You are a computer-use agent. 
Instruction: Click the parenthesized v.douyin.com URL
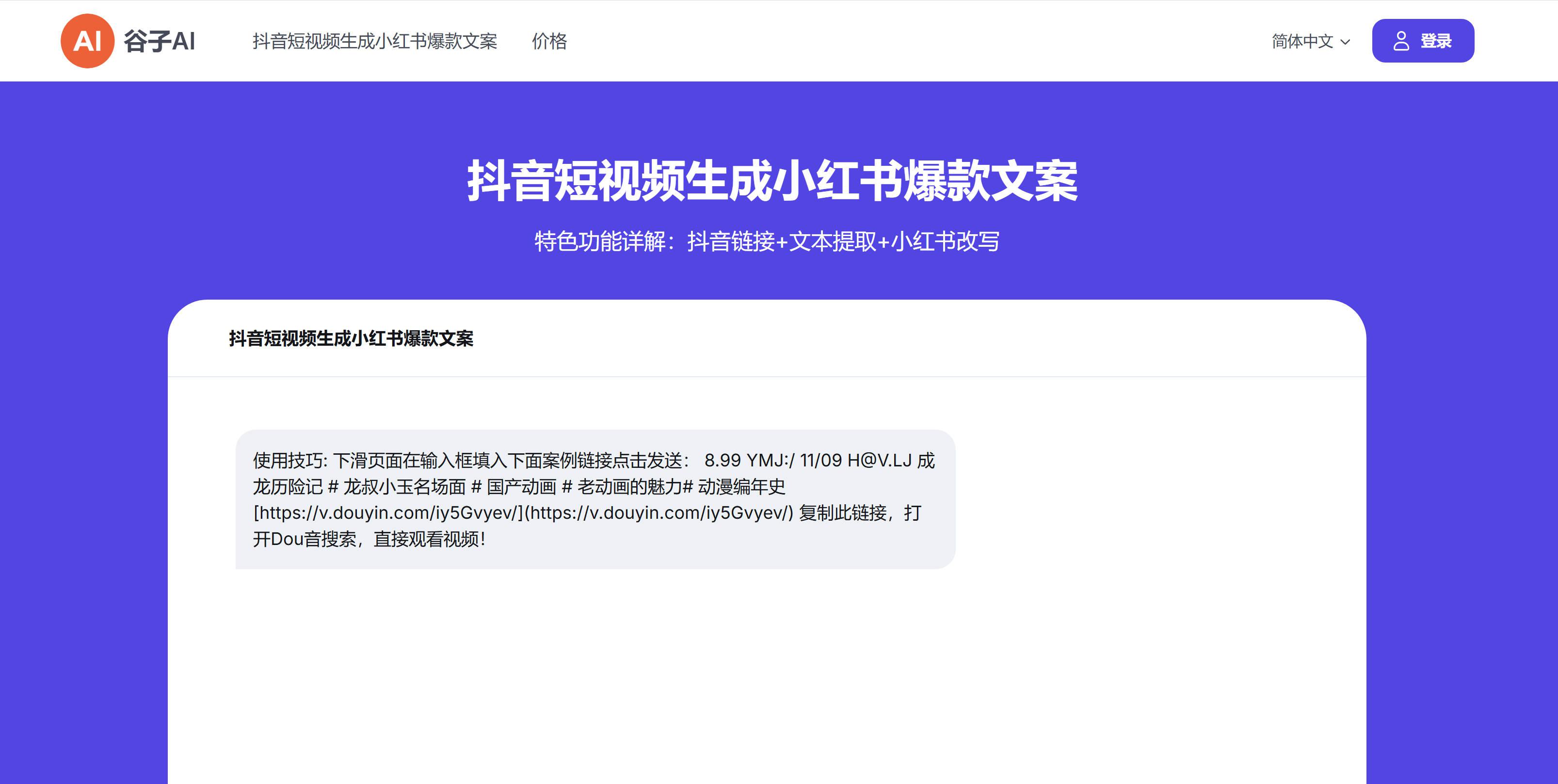tap(659, 512)
